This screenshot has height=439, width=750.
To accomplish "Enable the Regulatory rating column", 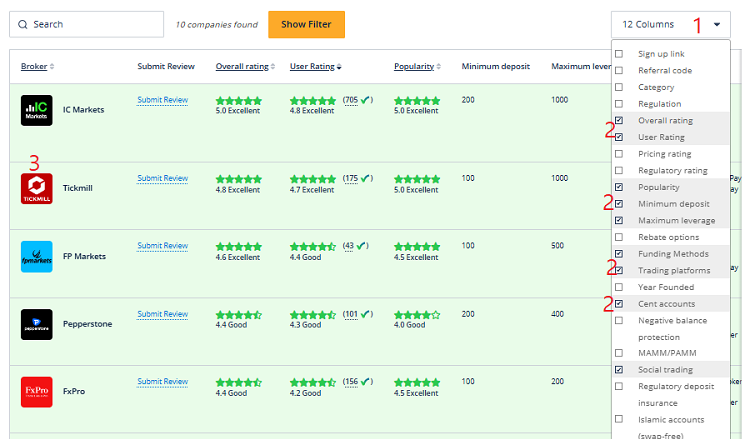I will [619, 171].
